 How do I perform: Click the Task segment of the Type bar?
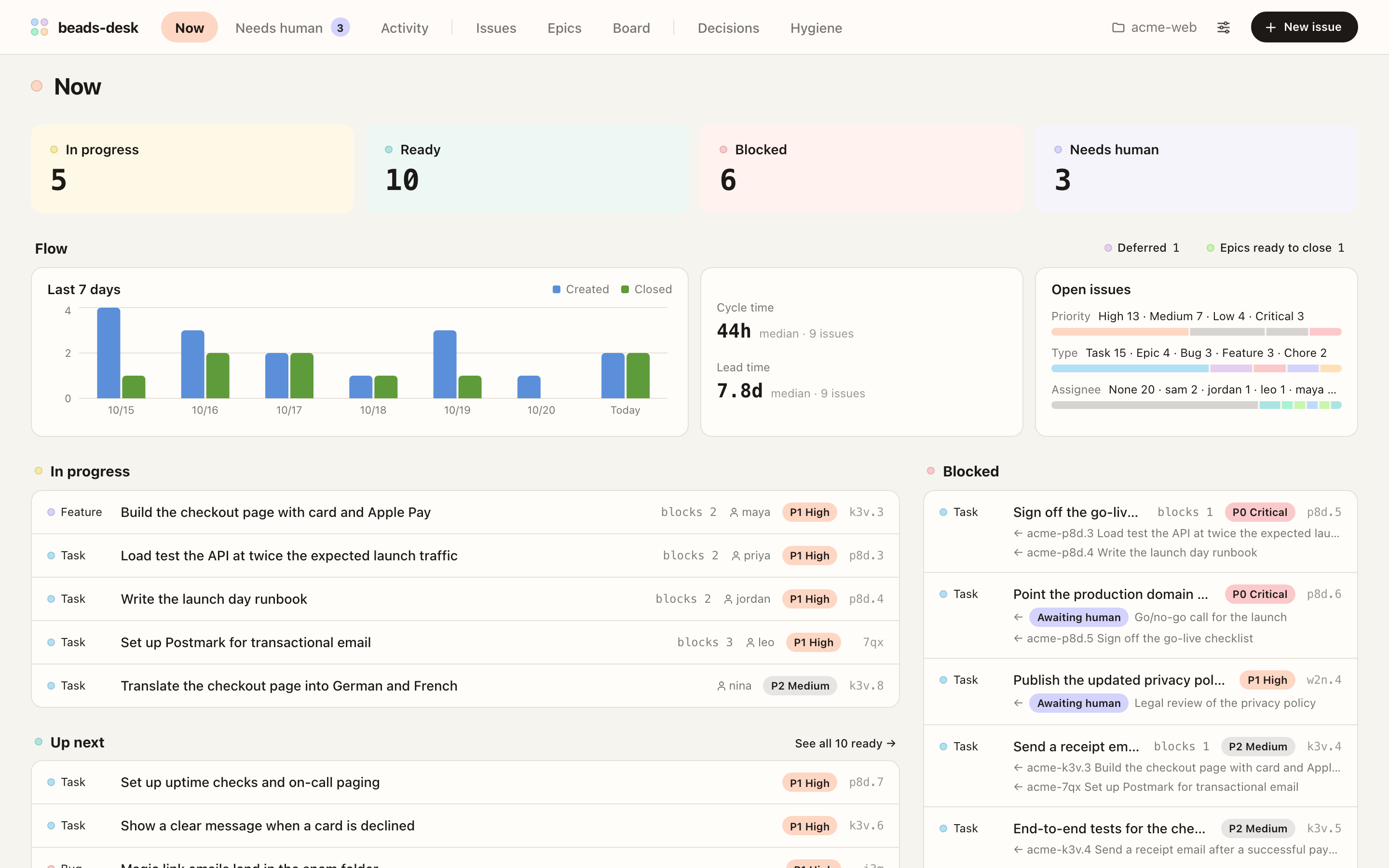(x=1130, y=368)
